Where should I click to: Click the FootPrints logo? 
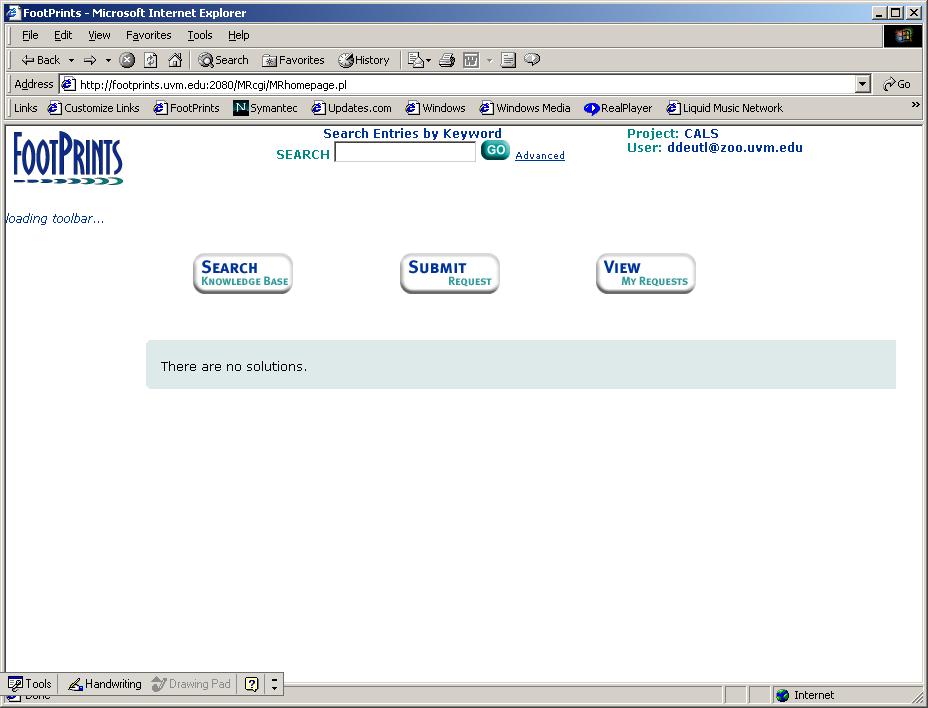coord(68,159)
